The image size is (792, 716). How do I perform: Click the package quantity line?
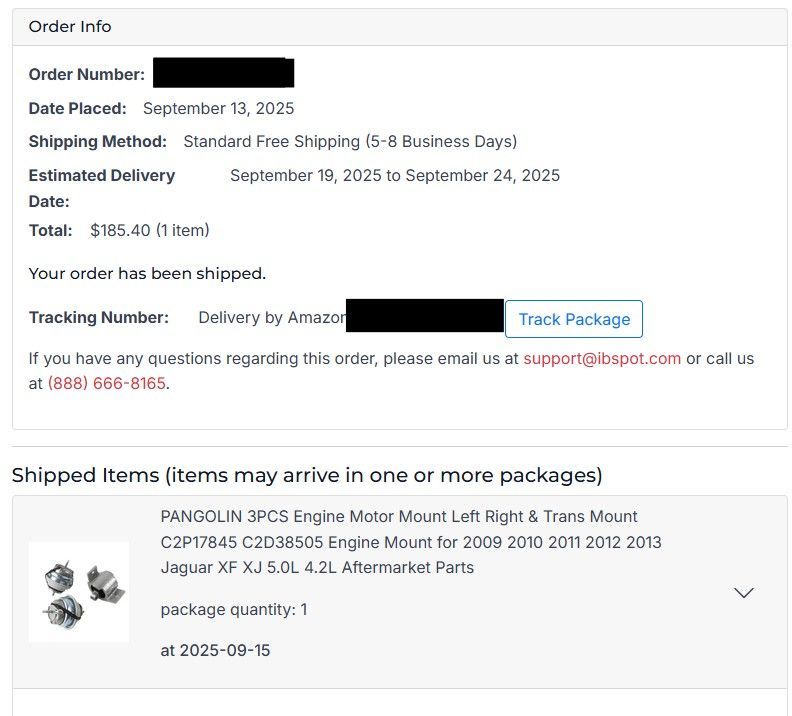point(234,609)
